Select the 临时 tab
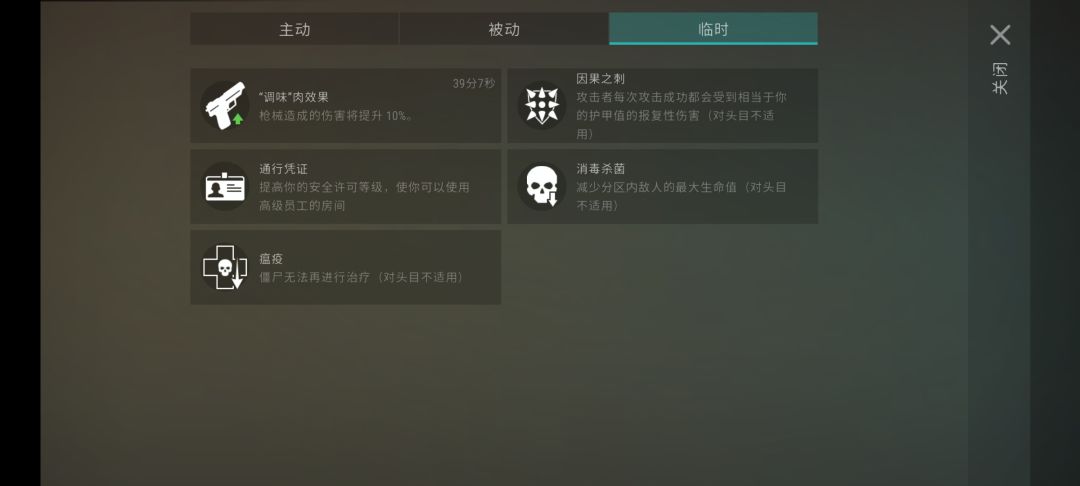1080x486 pixels. point(714,29)
